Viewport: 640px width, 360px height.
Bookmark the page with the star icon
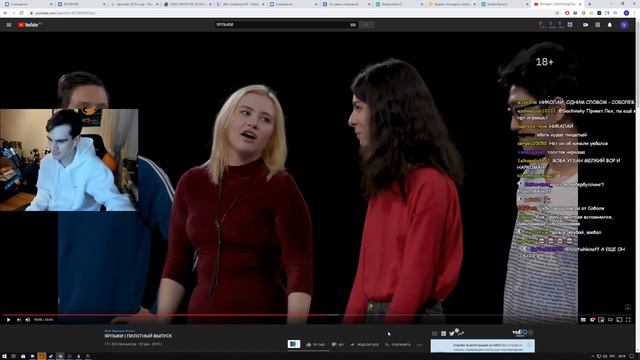coord(557,13)
